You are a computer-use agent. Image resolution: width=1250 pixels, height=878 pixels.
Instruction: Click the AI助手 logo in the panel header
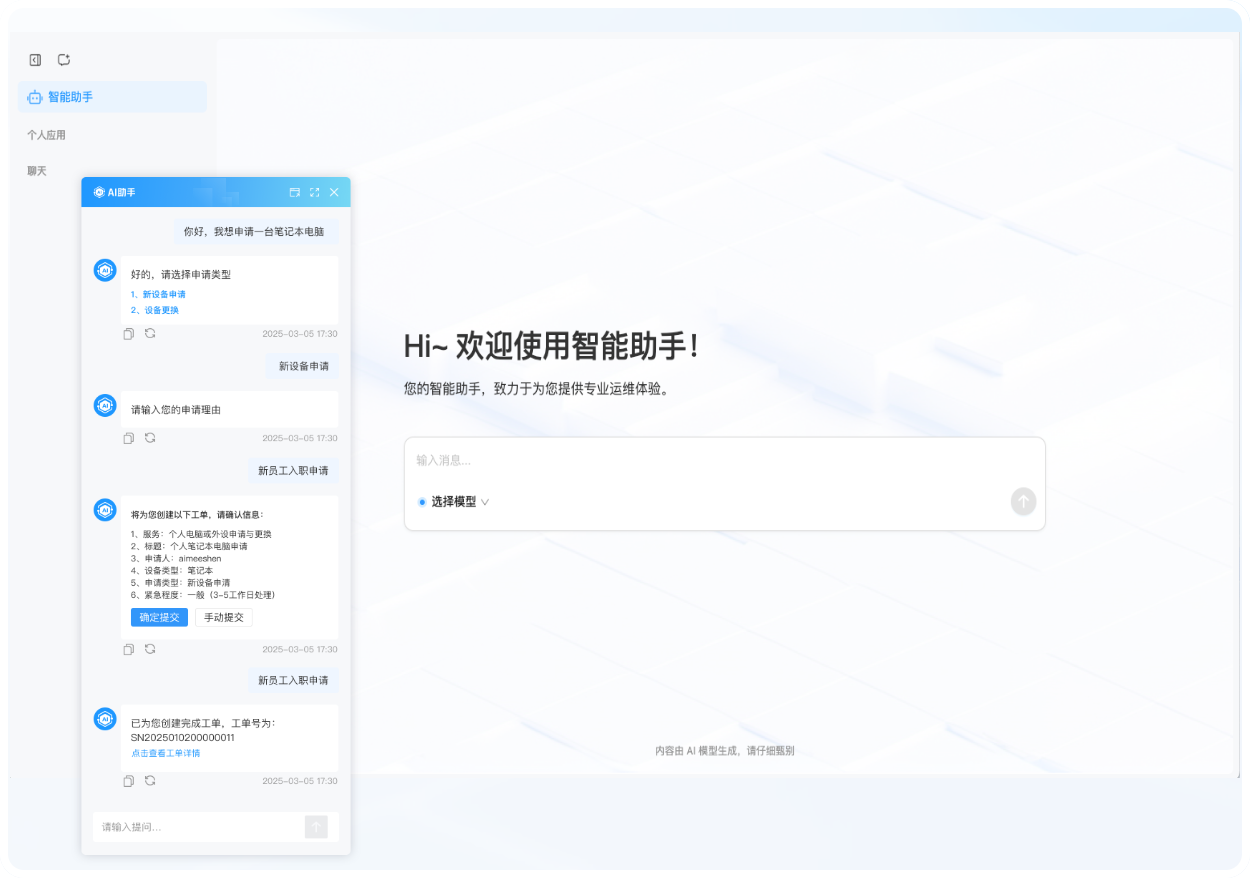[x=99, y=192]
